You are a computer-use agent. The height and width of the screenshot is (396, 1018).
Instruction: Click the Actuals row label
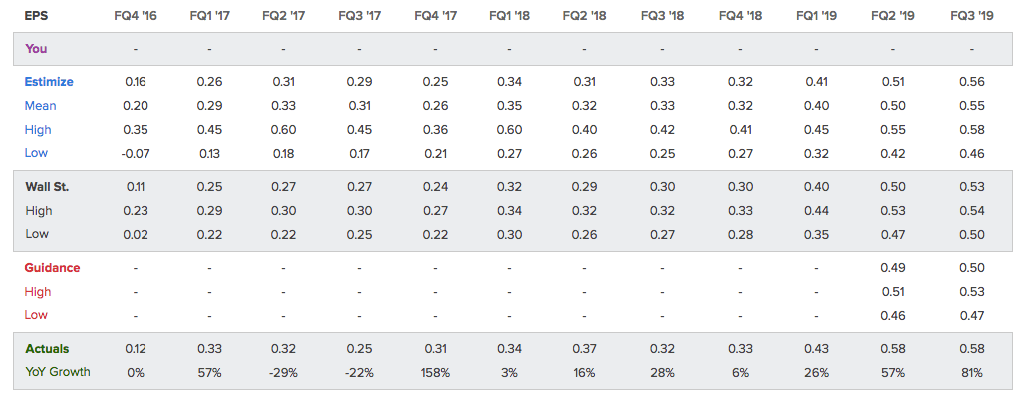point(47,349)
